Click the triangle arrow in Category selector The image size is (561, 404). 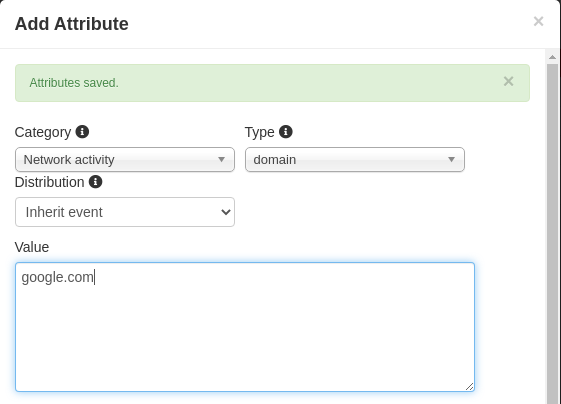coord(221,160)
